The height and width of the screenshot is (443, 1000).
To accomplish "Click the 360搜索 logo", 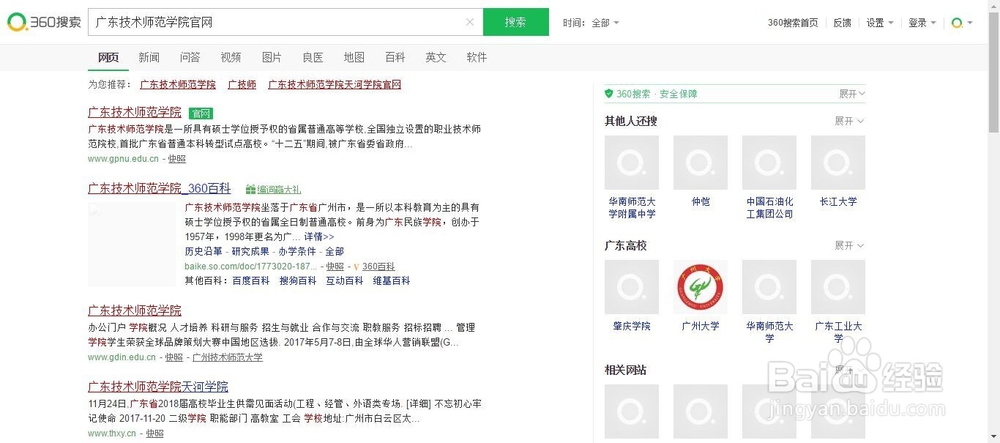I will click(44, 23).
